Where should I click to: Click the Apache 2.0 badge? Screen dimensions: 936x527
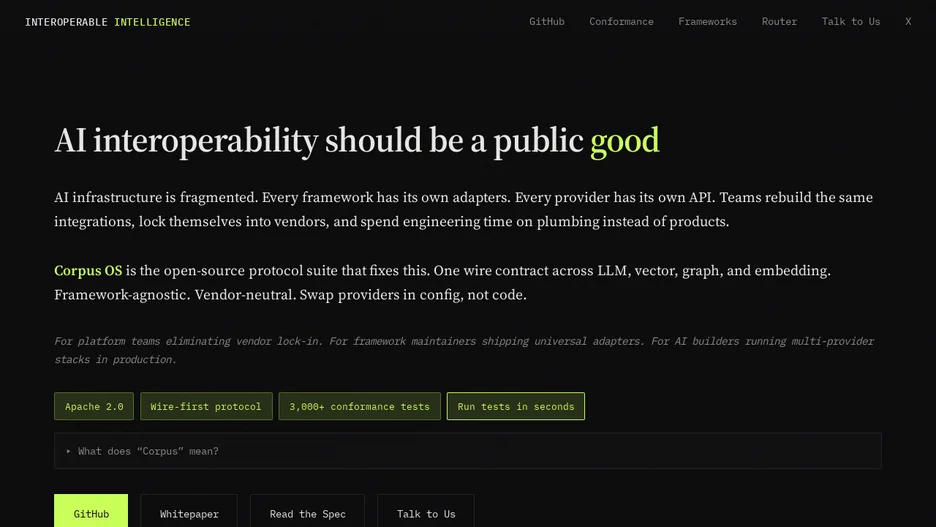[x=94, y=406]
